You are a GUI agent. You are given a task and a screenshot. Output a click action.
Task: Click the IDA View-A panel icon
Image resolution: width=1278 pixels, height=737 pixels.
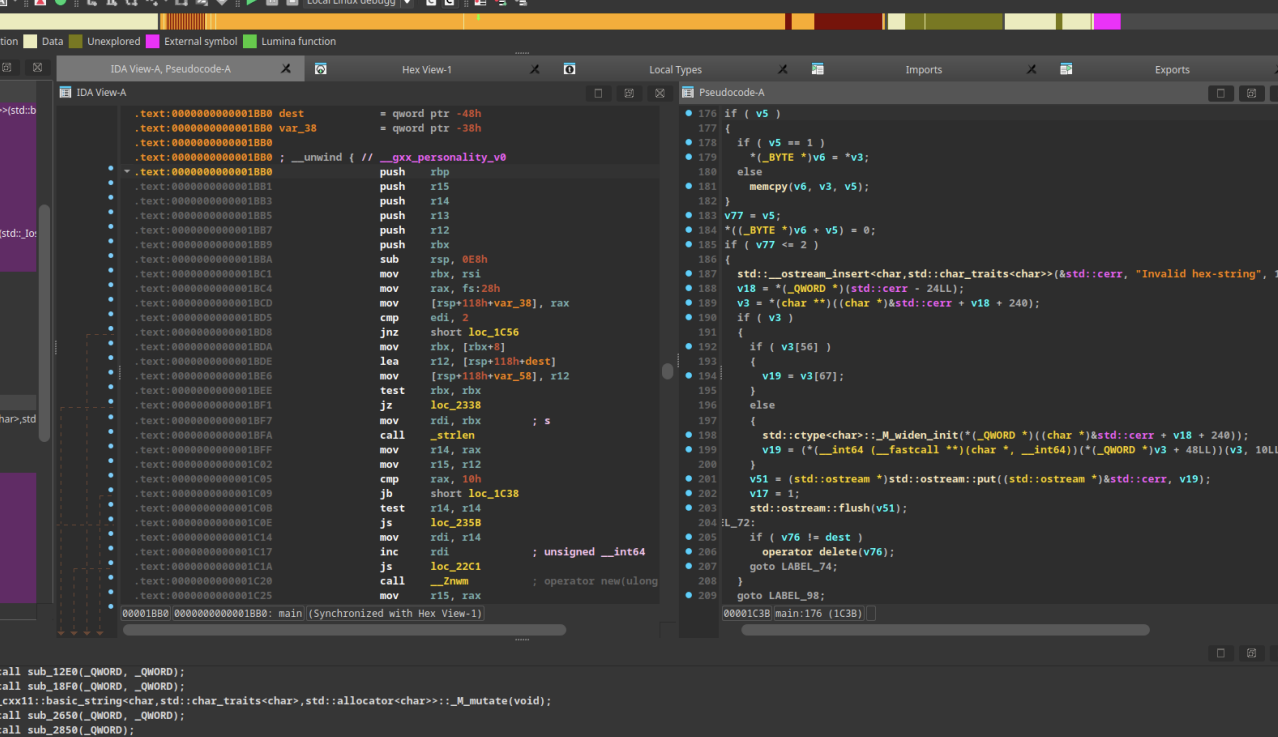[x=66, y=93]
